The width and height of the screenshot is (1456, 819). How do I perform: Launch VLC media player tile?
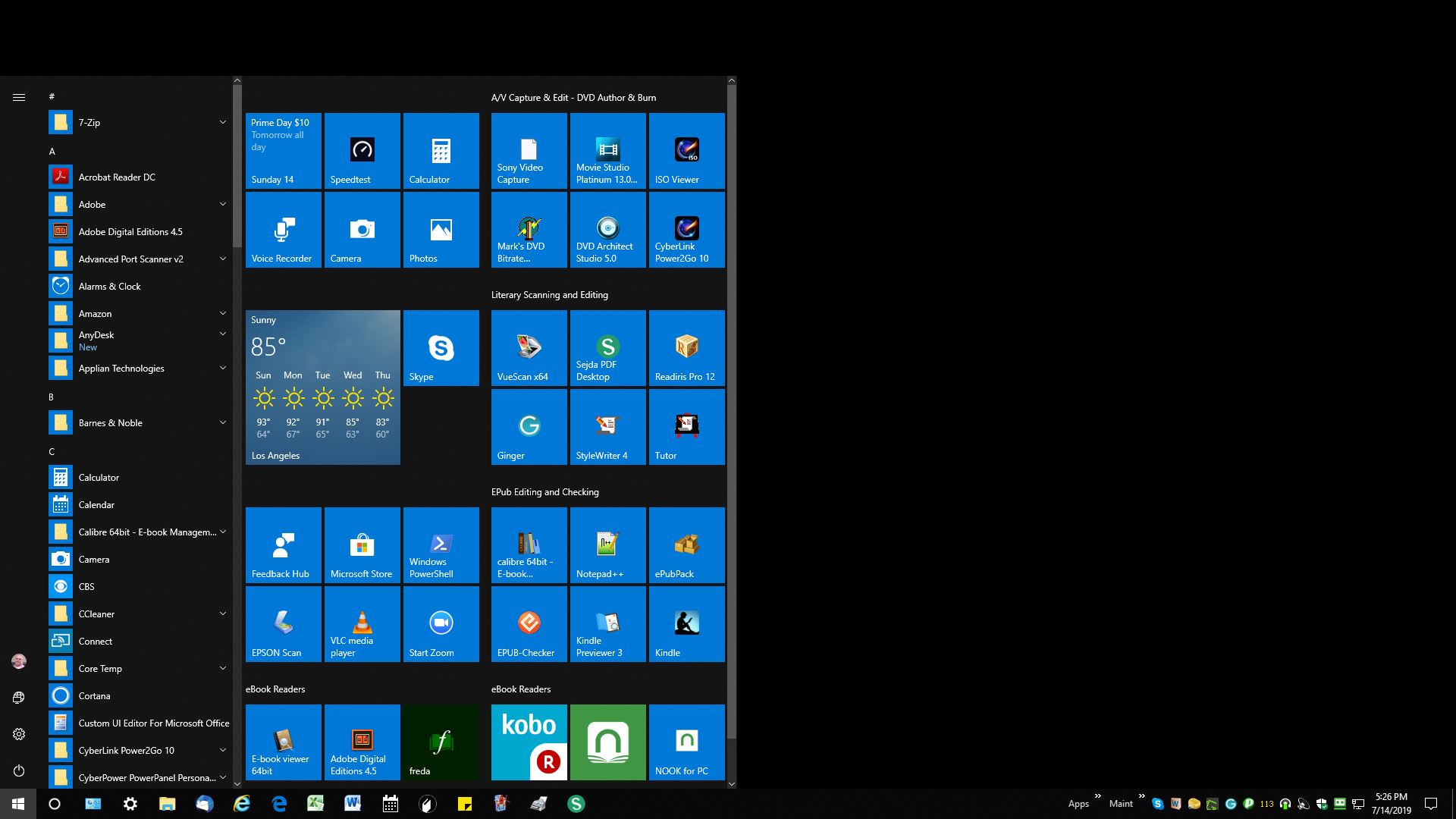click(362, 624)
